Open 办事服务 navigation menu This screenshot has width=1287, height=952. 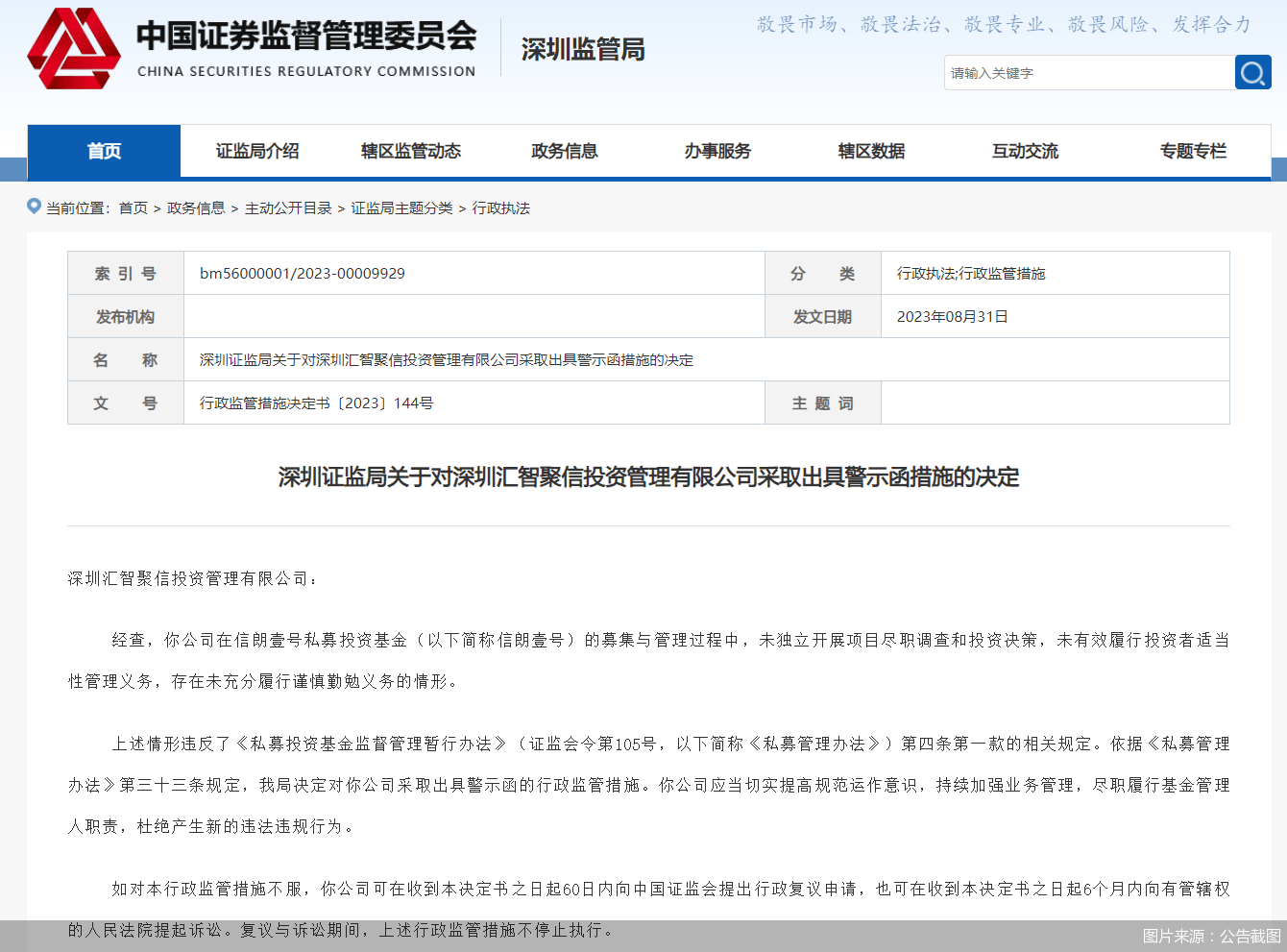(718, 151)
